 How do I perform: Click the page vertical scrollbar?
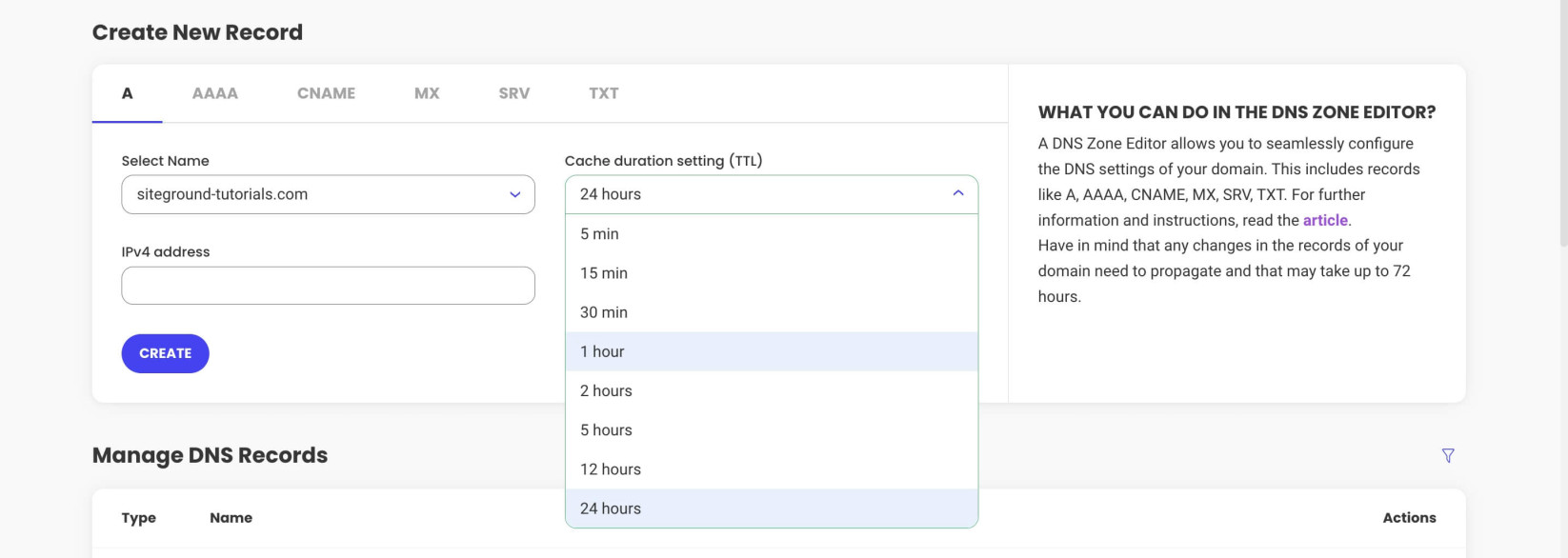[x=1563, y=124]
